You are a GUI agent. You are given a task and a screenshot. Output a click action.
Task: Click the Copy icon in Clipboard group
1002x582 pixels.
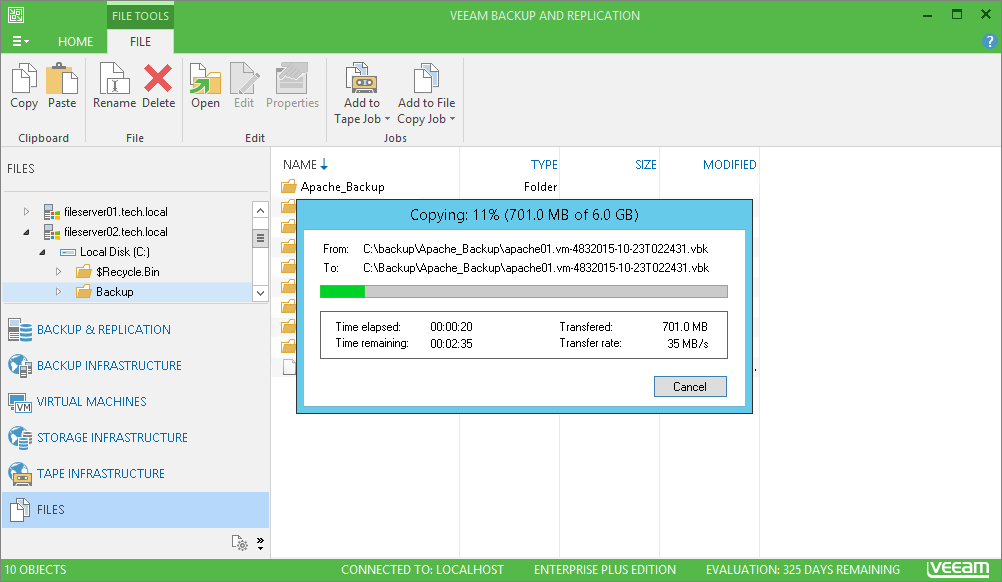pos(24,79)
